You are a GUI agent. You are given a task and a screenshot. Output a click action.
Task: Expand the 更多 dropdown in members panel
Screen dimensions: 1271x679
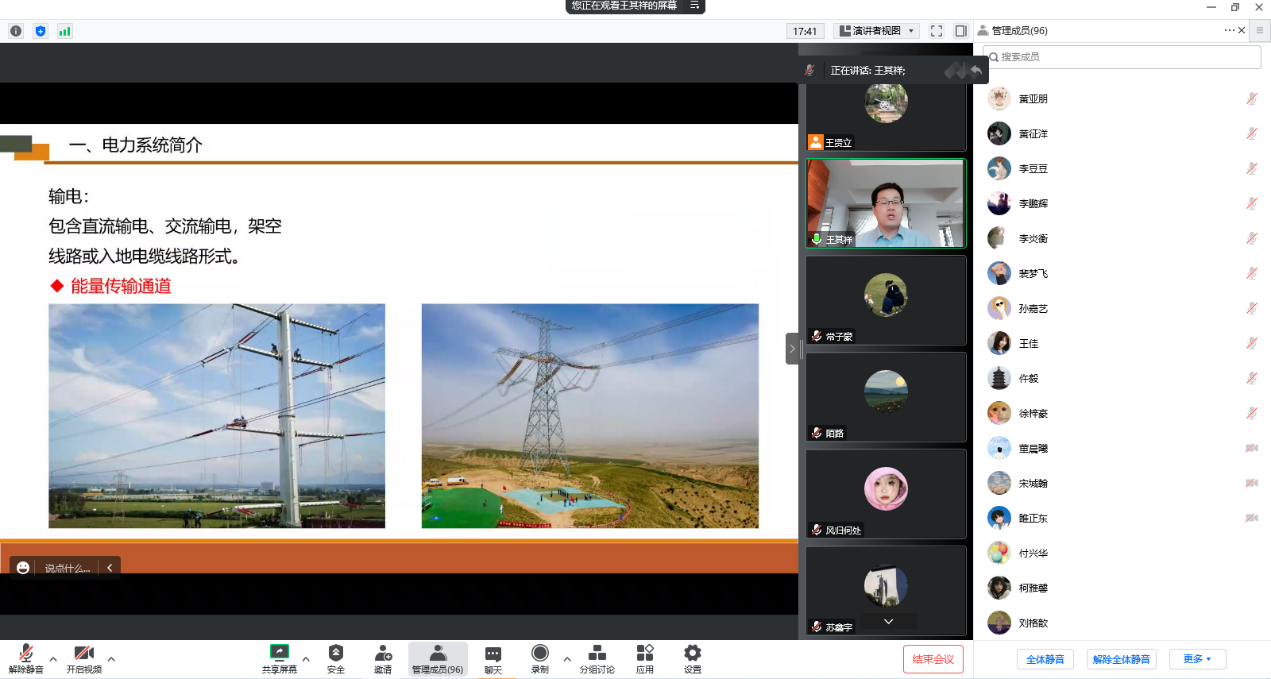pos(1197,659)
